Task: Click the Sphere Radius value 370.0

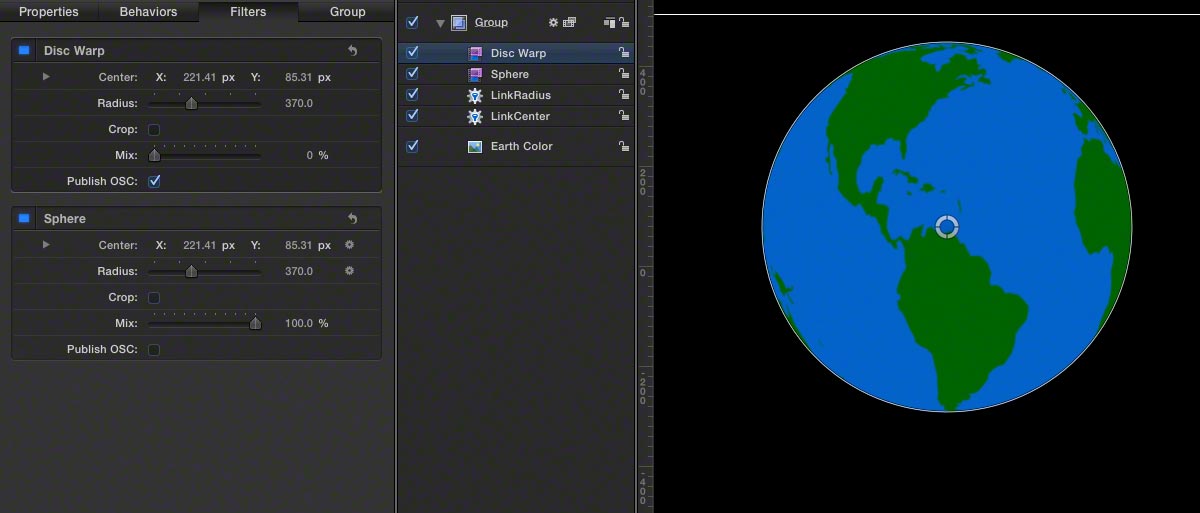Action: pyautogui.click(x=299, y=271)
